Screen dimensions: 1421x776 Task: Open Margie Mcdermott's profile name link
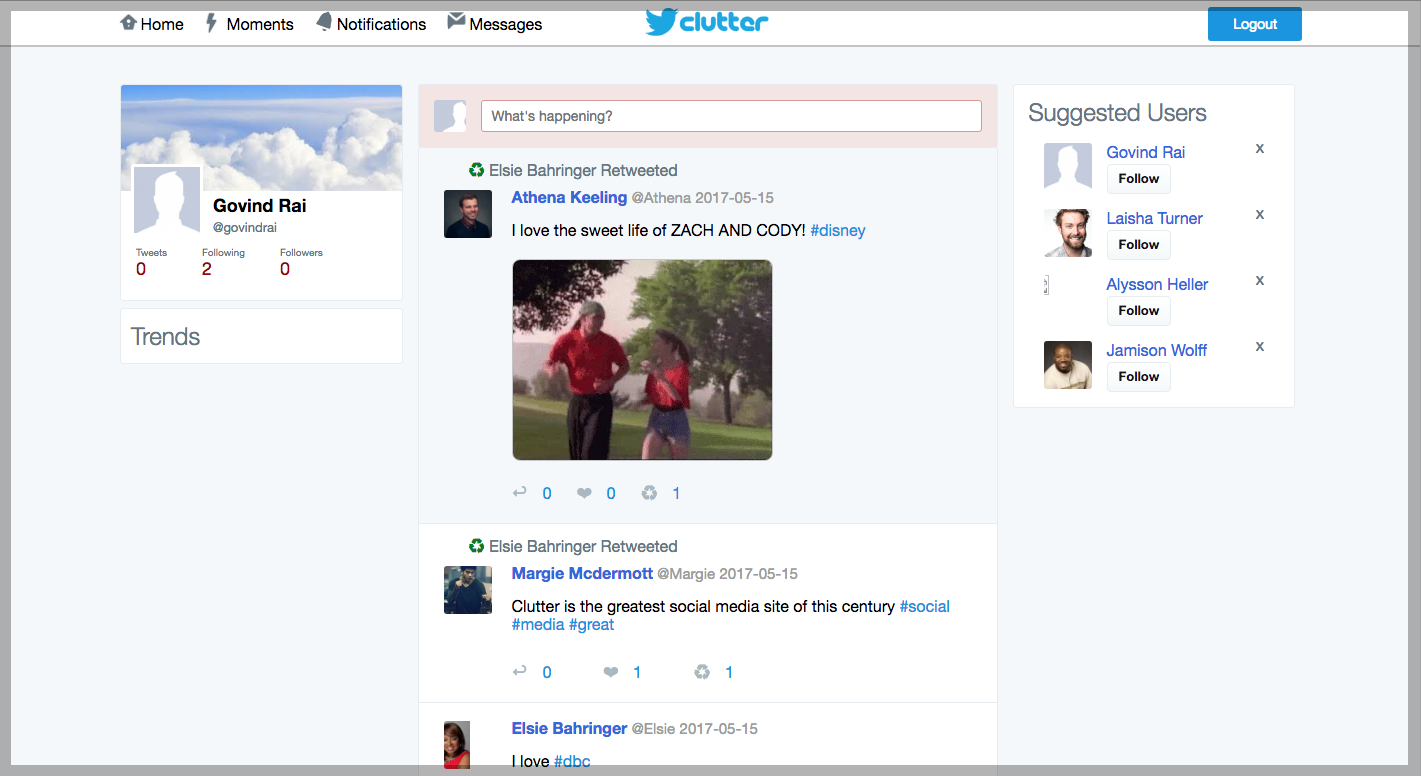coord(582,574)
